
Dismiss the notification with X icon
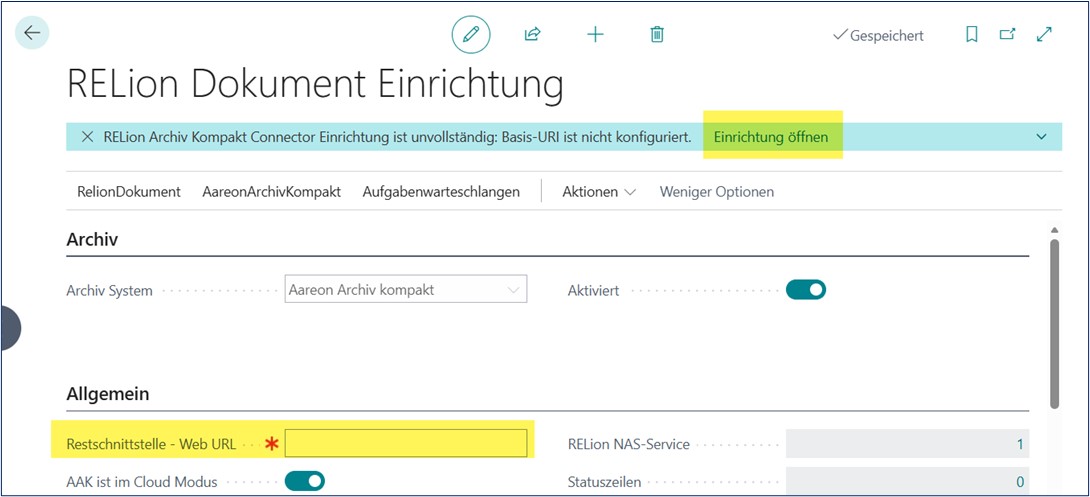click(x=88, y=137)
